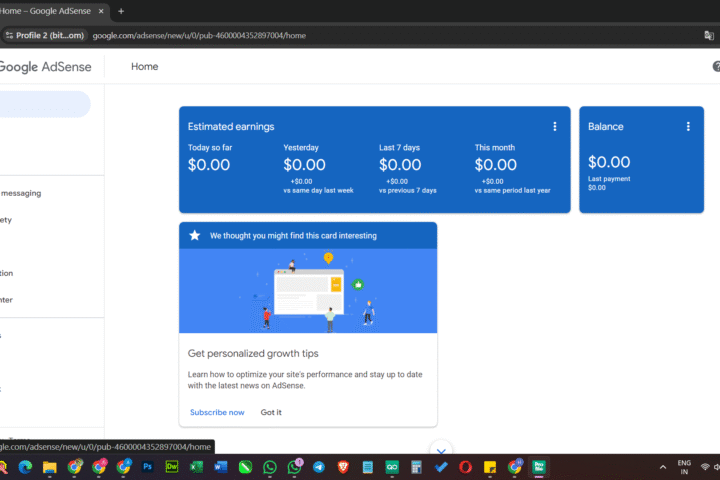Show hidden system tray icons
Image resolution: width=720 pixels, height=480 pixels.
(x=663, y=467)
